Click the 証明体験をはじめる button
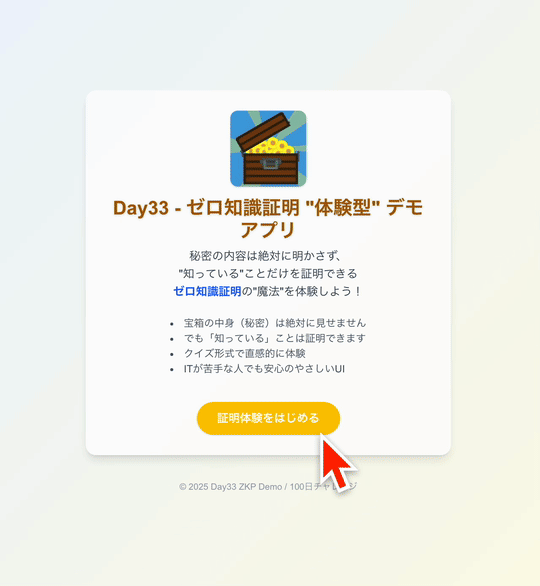The height and width of the screenshot is (586, 540). click(x=268, y=418)
